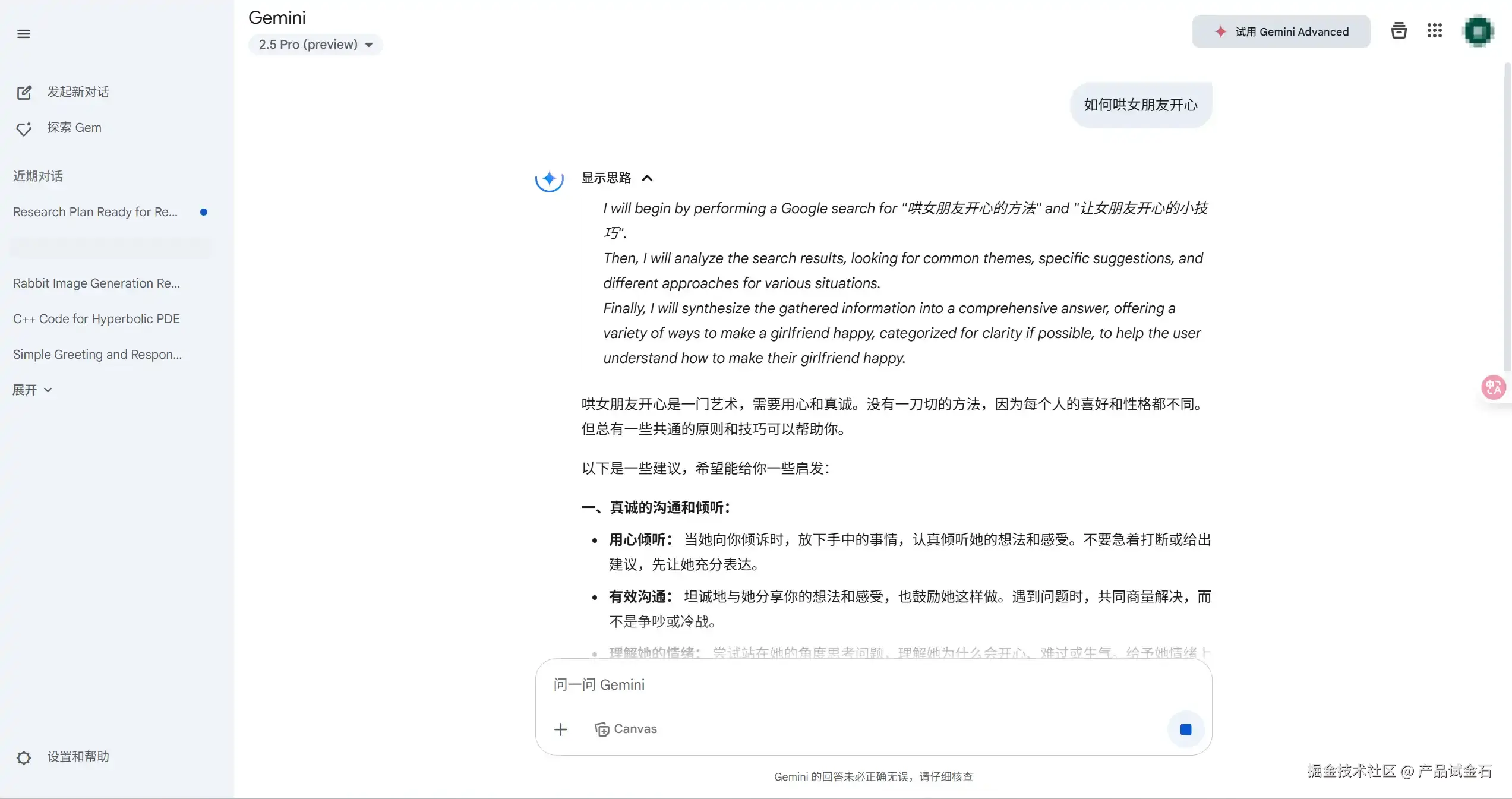
Task: Open 探索 Gem in the sidebar
Action: [74, 127]
